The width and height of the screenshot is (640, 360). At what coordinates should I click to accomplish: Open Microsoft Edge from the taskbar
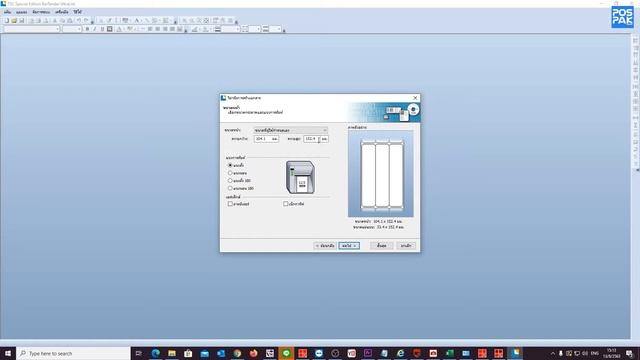coord(156,353)
